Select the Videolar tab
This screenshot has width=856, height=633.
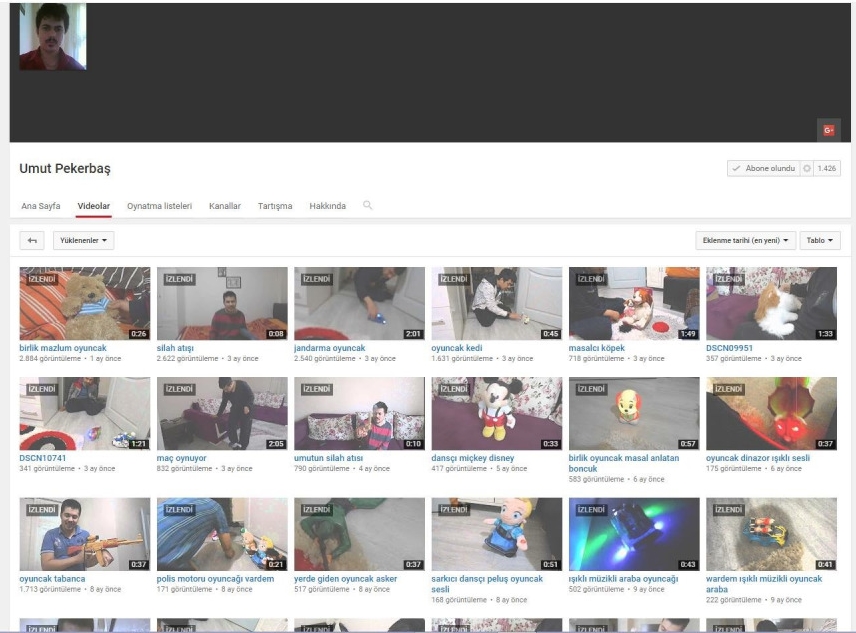click(93, 206)
